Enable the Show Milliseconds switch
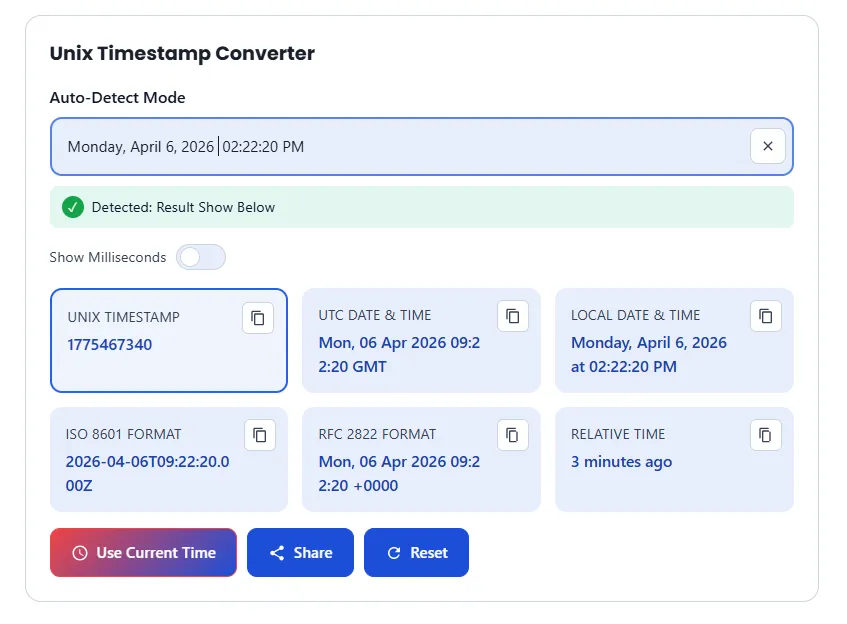 [x=201, y=257]
